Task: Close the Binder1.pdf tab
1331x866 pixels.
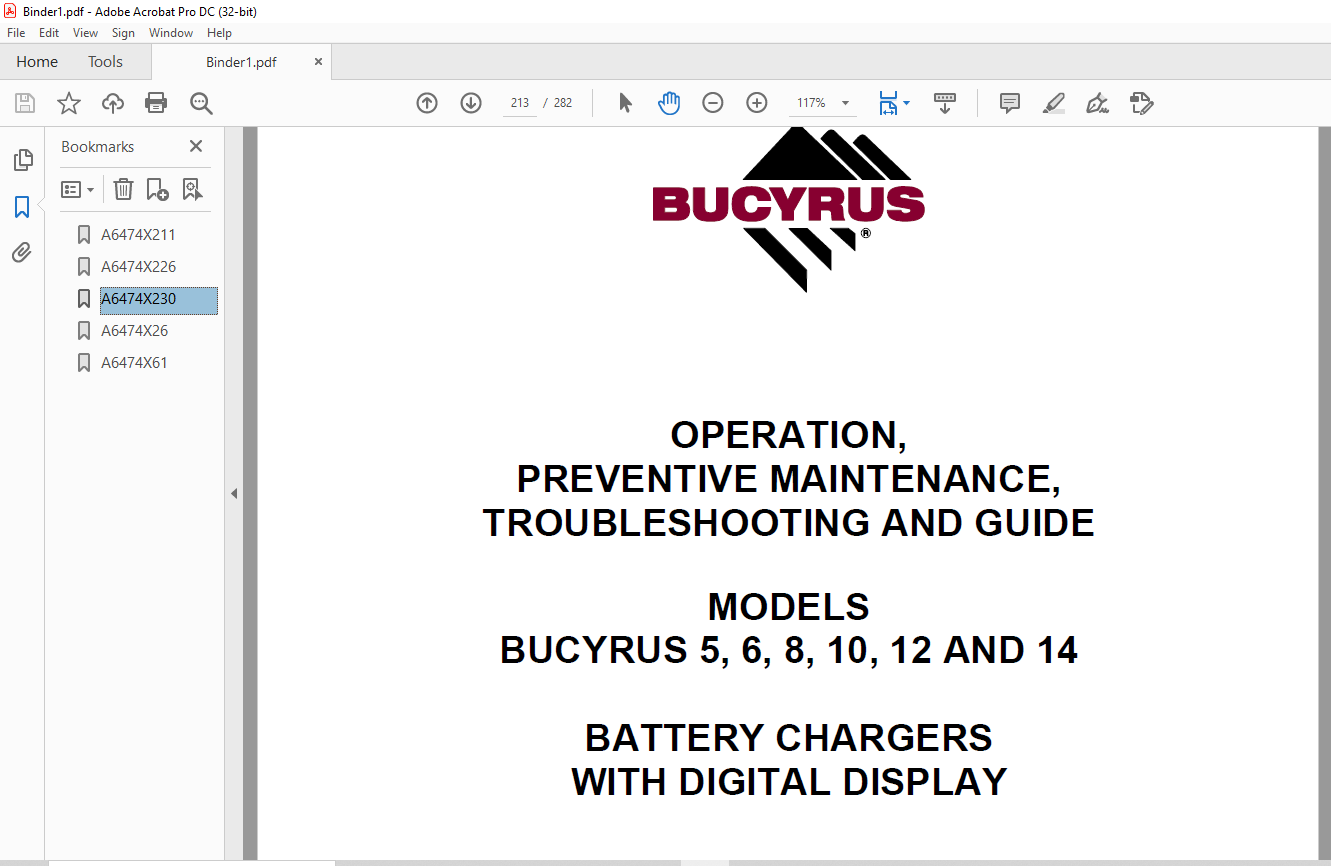Action: (318, 62)
